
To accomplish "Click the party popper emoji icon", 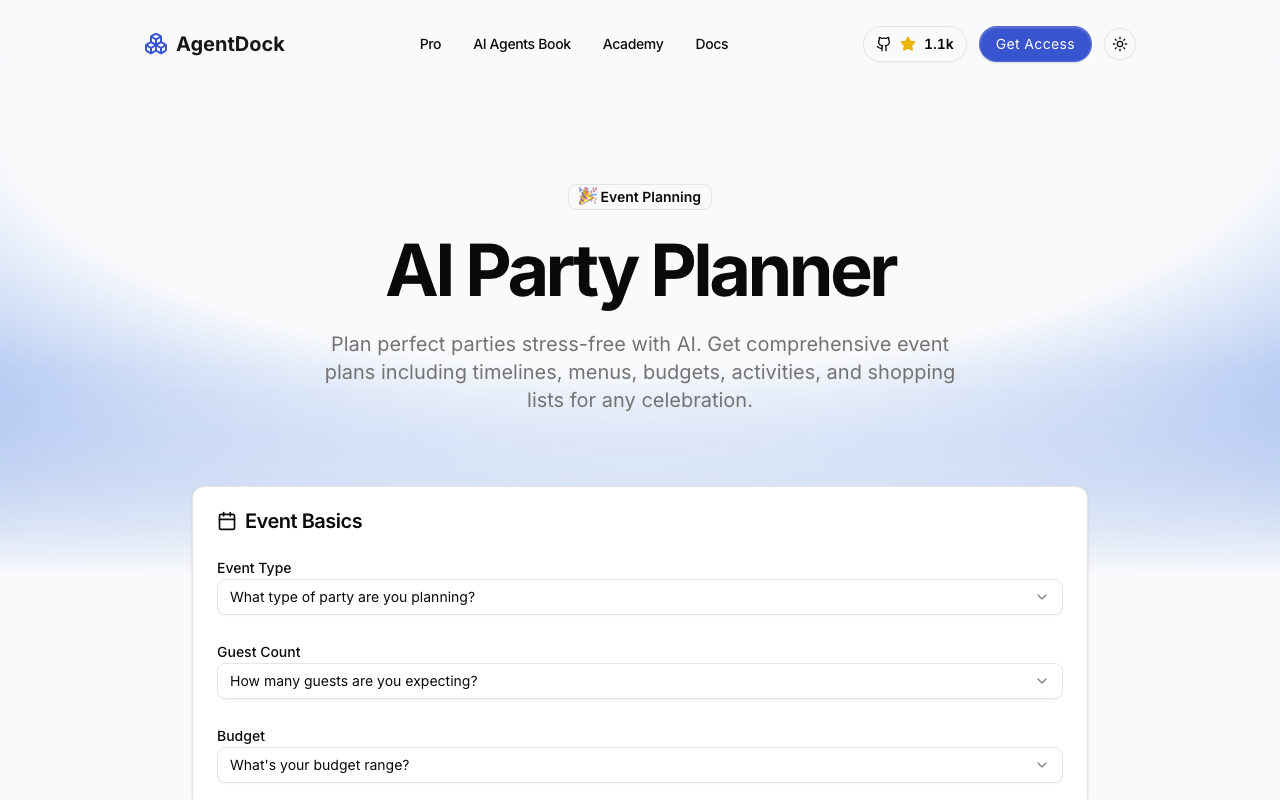I will 588,196.
